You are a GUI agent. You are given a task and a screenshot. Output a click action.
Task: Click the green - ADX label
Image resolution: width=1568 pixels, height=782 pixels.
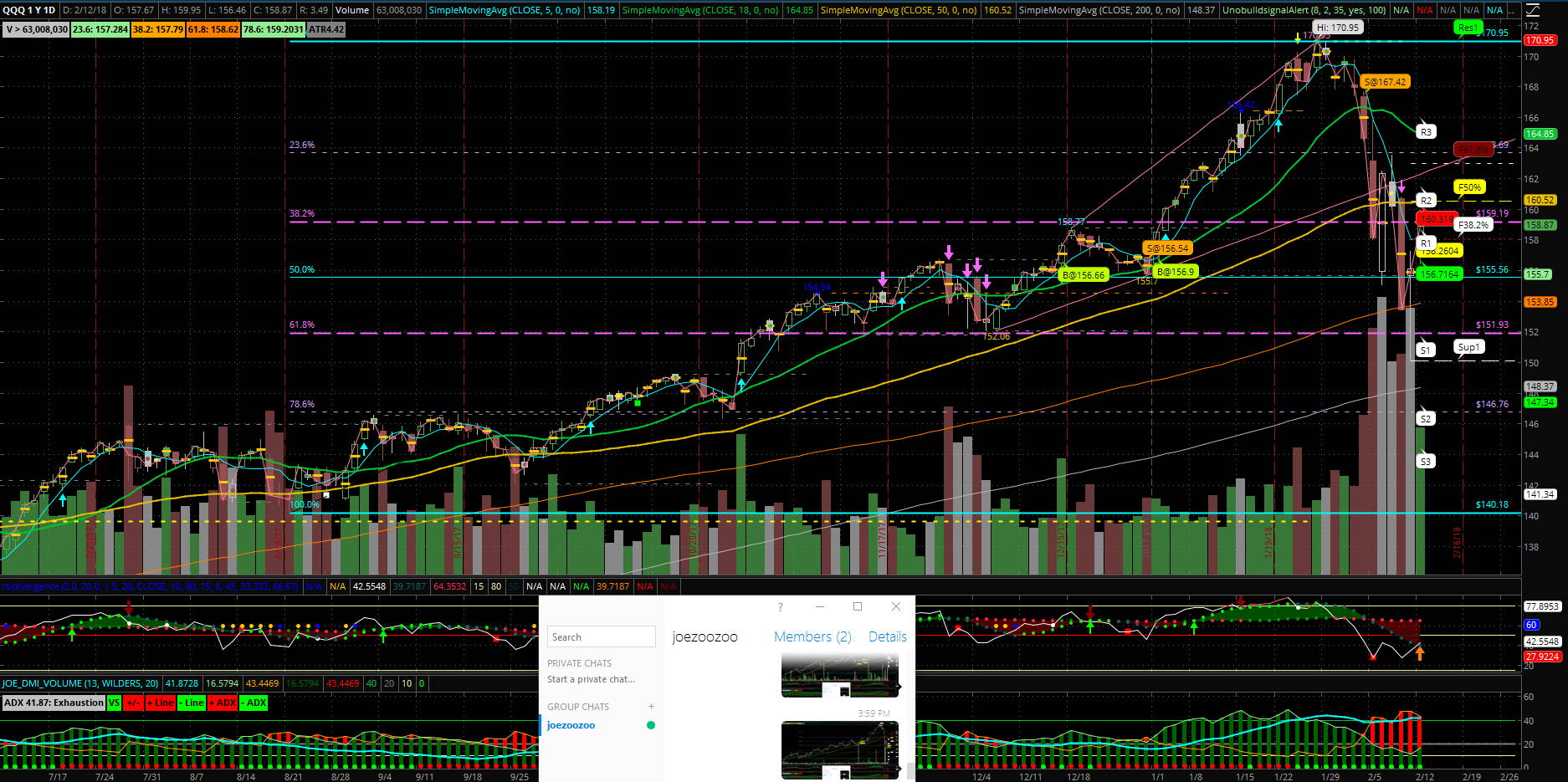[x=254, y=703]
